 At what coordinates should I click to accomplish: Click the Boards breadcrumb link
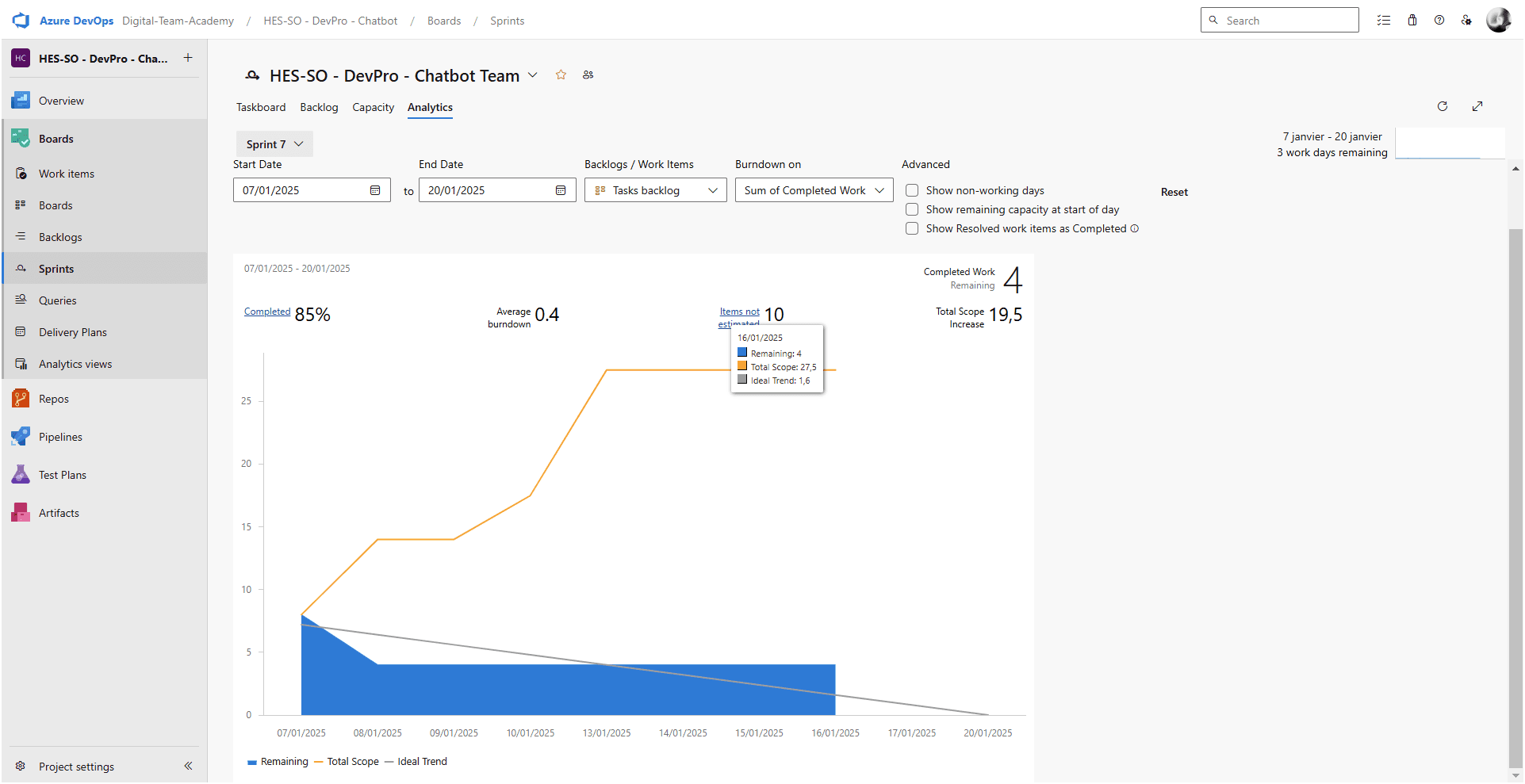pyautogui.click(x=444, y=21)
